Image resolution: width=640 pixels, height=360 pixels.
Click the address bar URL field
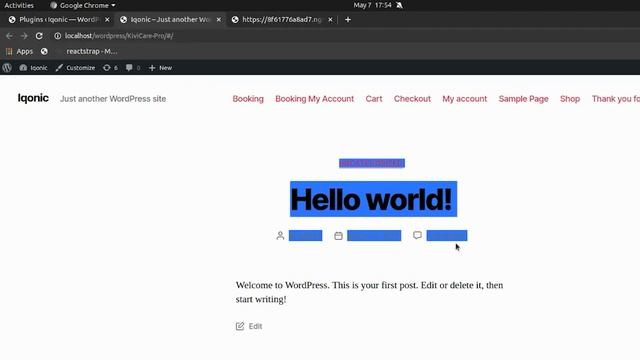[119, 36]
